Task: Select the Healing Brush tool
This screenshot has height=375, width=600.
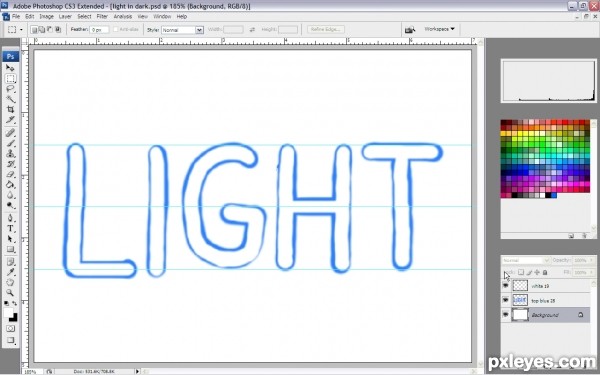Action: (10, 133)
